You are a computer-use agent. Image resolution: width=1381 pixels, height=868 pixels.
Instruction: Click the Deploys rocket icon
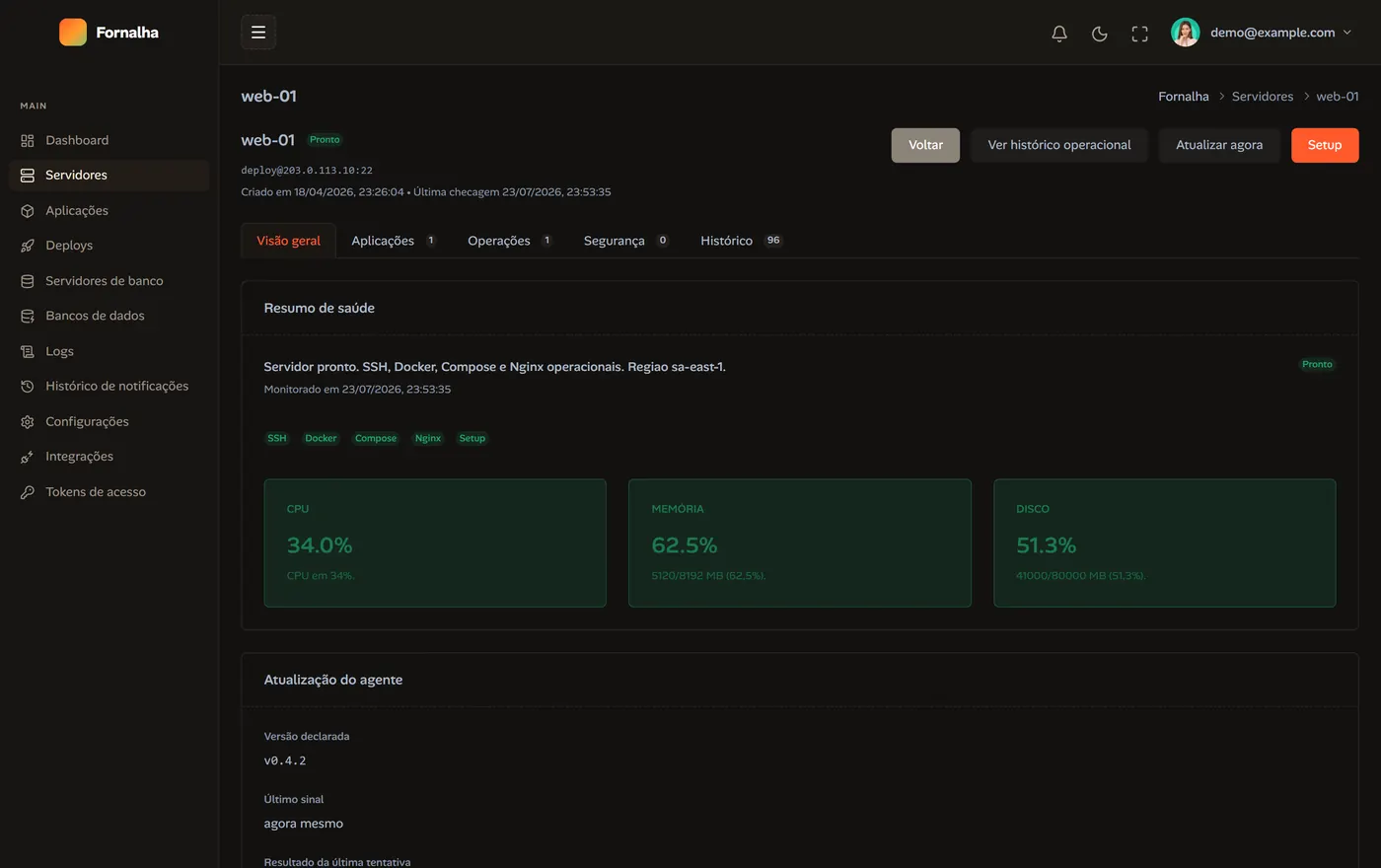click(x=28, y=246)
